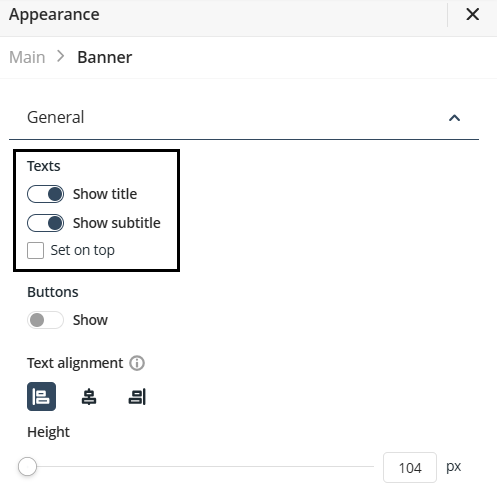Go back to Main breadcrumb
The image size is (497, 494).
[x=27, y=57]
